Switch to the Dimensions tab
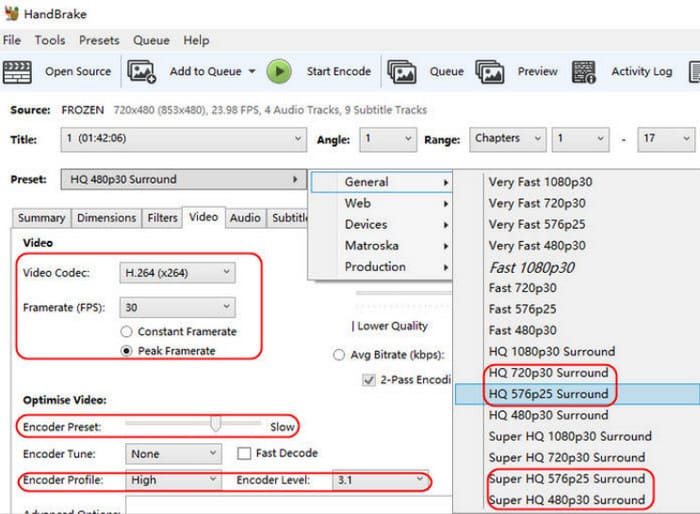700x514 pixels. point(106,218)
